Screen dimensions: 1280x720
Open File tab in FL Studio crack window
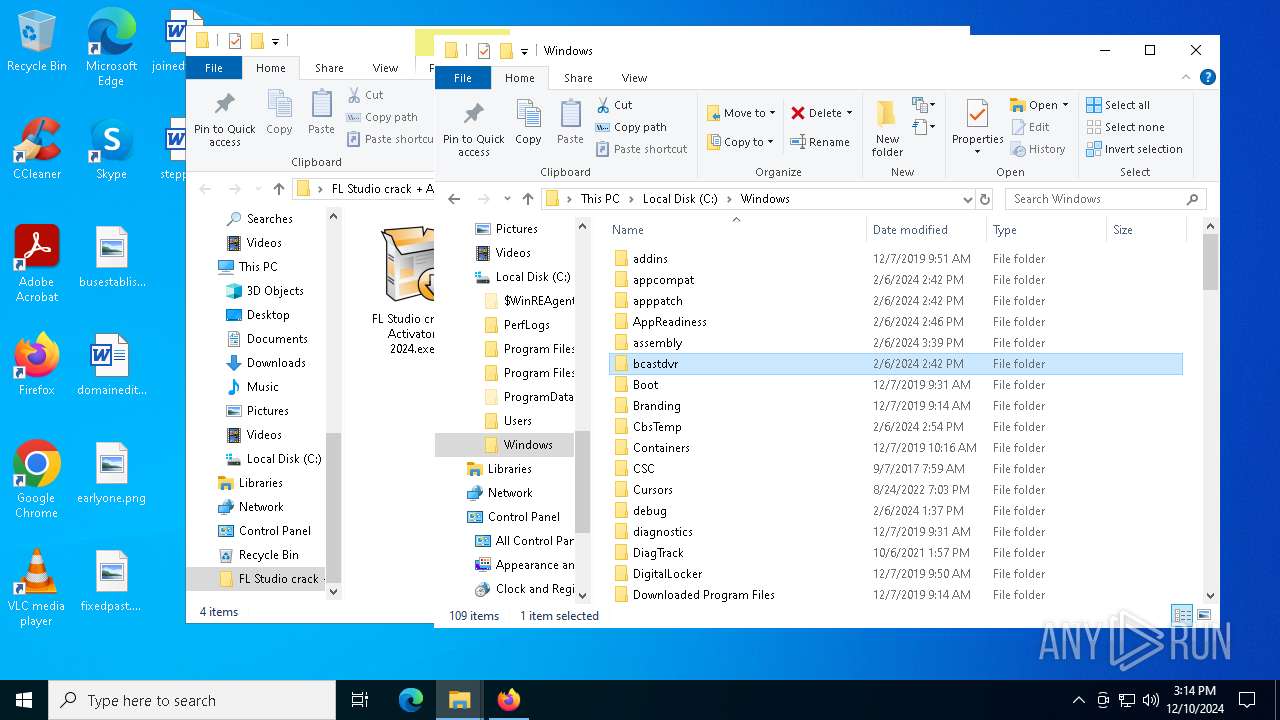213,68
